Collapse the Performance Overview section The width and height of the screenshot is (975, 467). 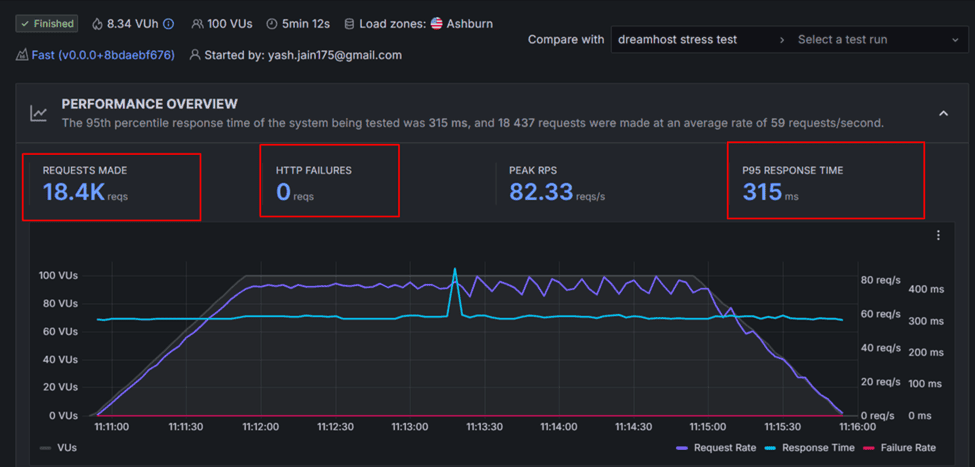tap(943, 113)
